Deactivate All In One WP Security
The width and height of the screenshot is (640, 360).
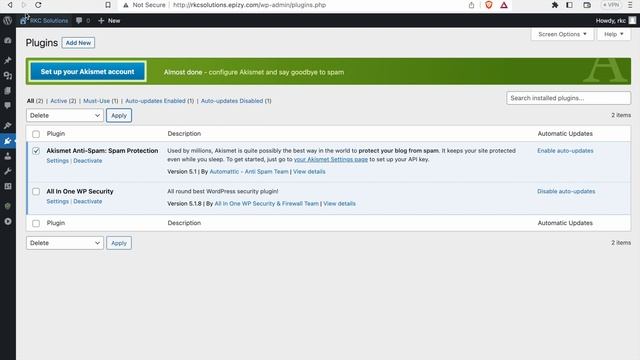click(88, 202)
